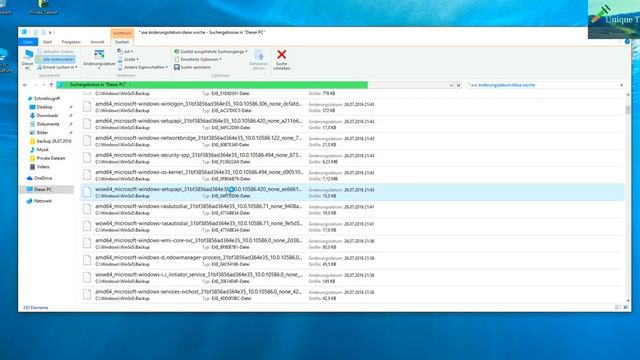Select the amd64 rasautodial result
The image size is (640, 360).
[x=352, y=209]
